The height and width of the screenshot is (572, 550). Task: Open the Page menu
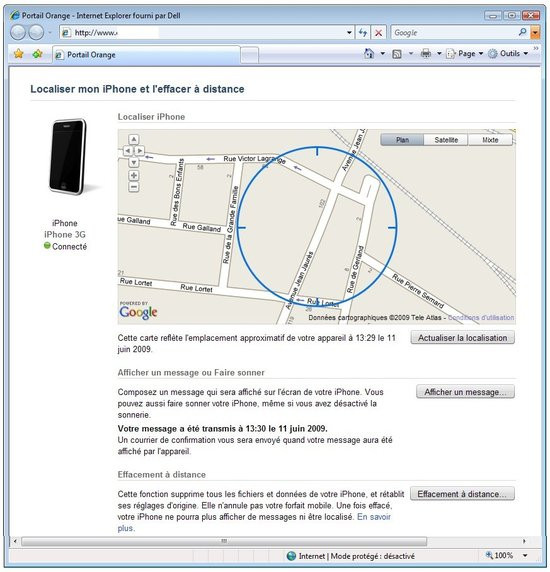pos(465,54)
